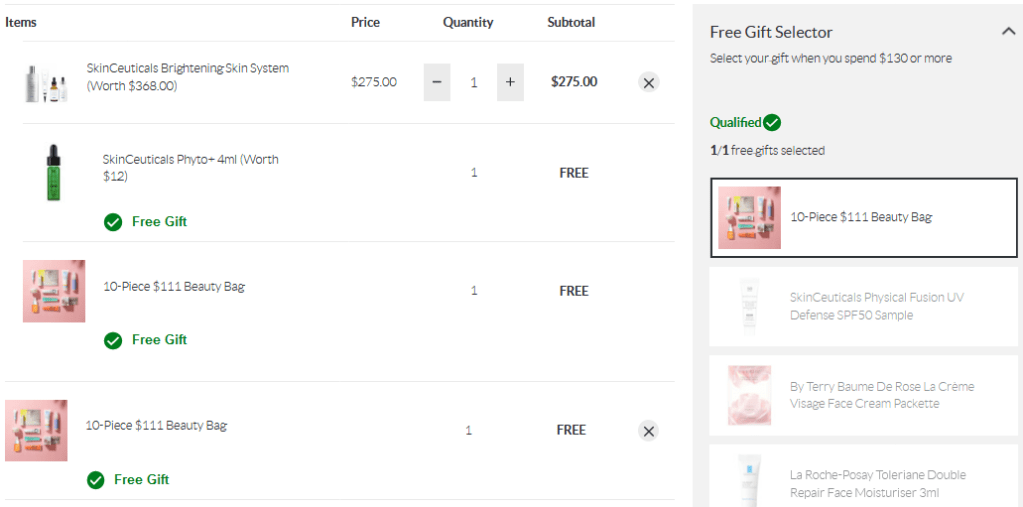Select the 10-Piece $111 Beauty Bag gift option
The image size is (1023, 507).
[x=863, y=217]
